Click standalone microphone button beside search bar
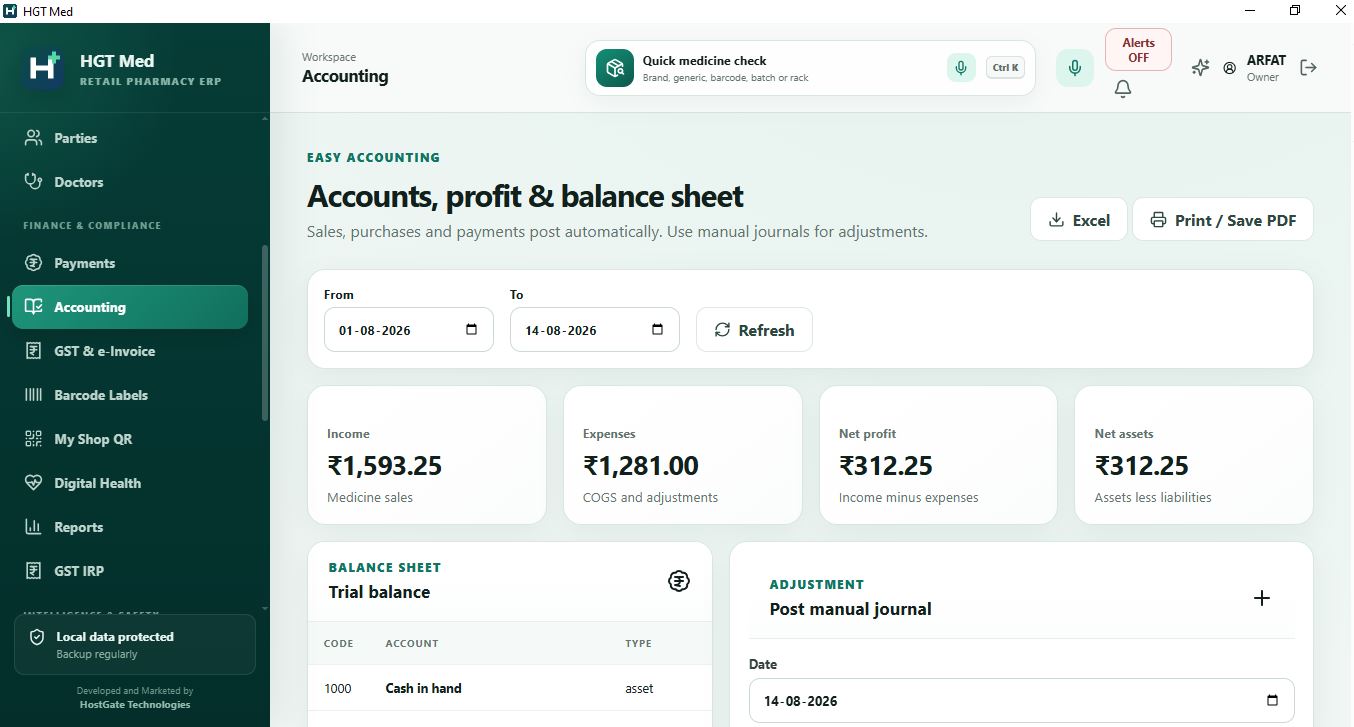Viewport: 1354px width, 727px height. click(1075, 68)
